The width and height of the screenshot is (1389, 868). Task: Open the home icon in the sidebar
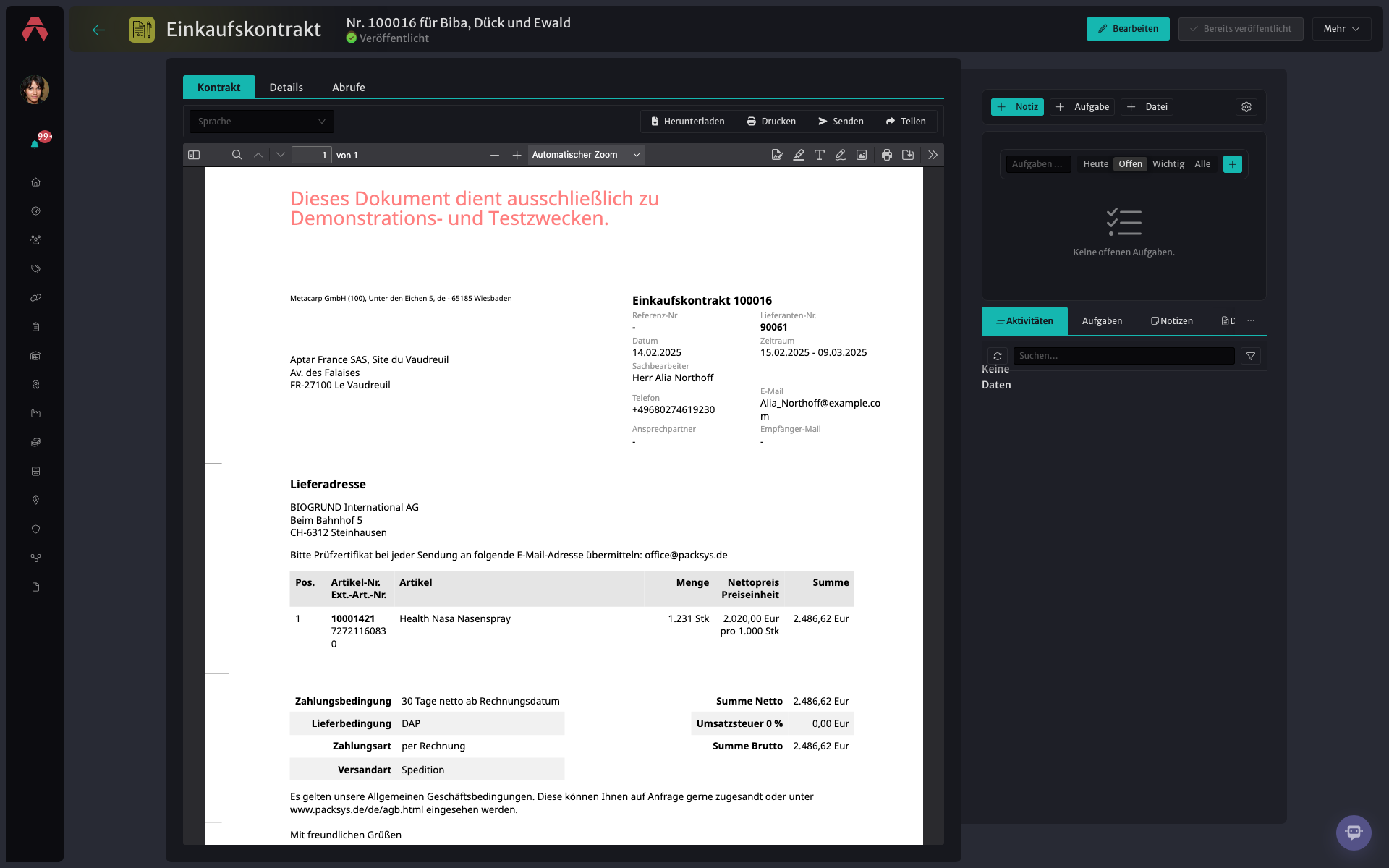coord(35,182)
